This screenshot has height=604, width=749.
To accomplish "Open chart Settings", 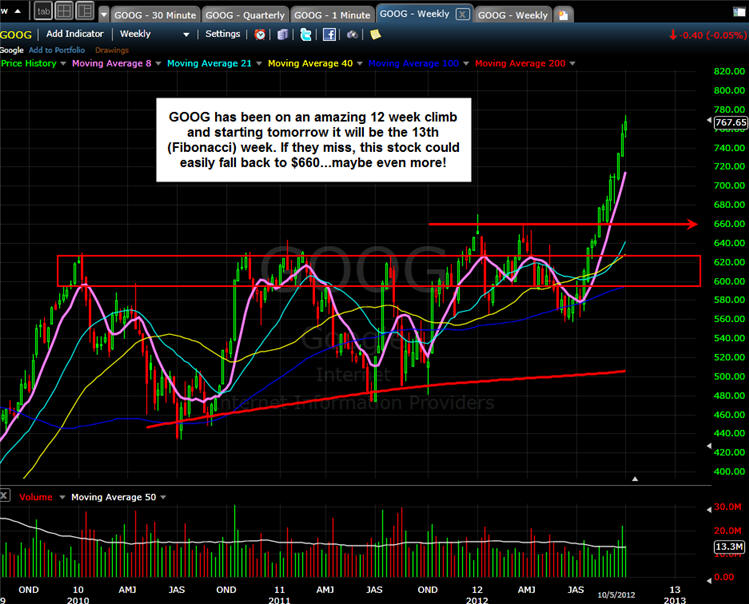I will coord(223,34).
